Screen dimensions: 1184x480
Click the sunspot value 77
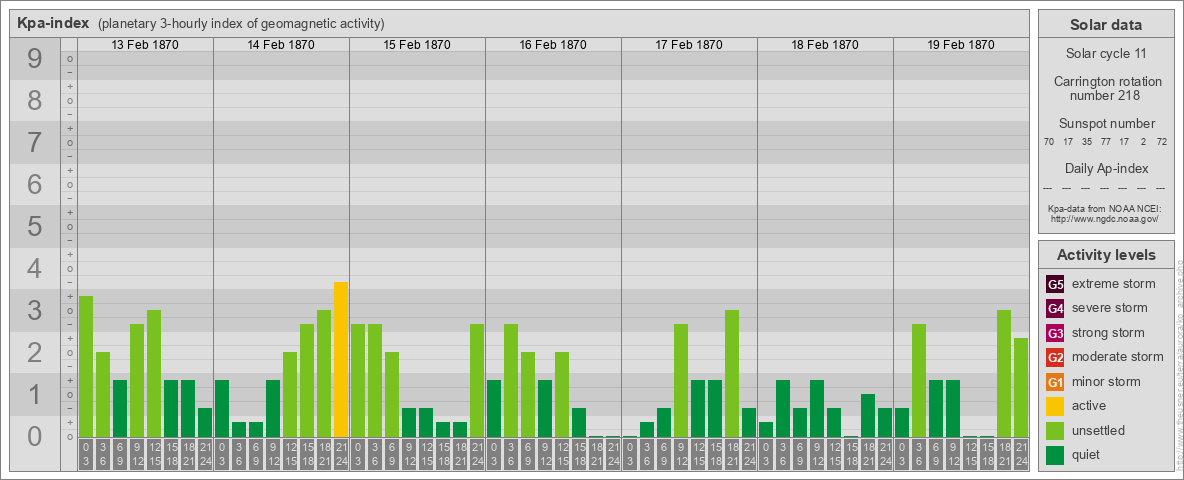coord(1105,141)
